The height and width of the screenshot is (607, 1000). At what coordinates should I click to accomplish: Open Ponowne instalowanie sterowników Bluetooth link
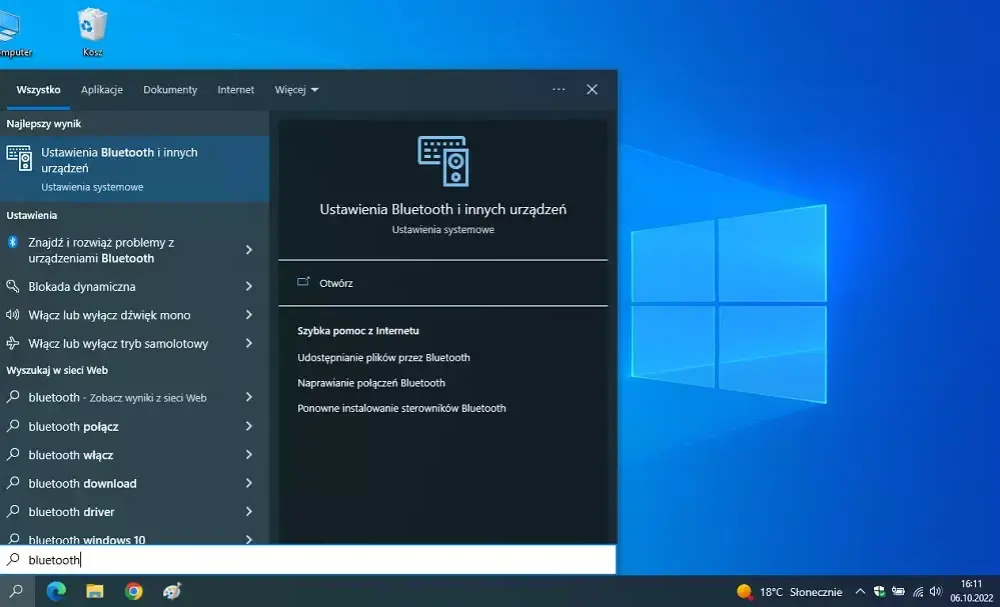tap(402, 408)
